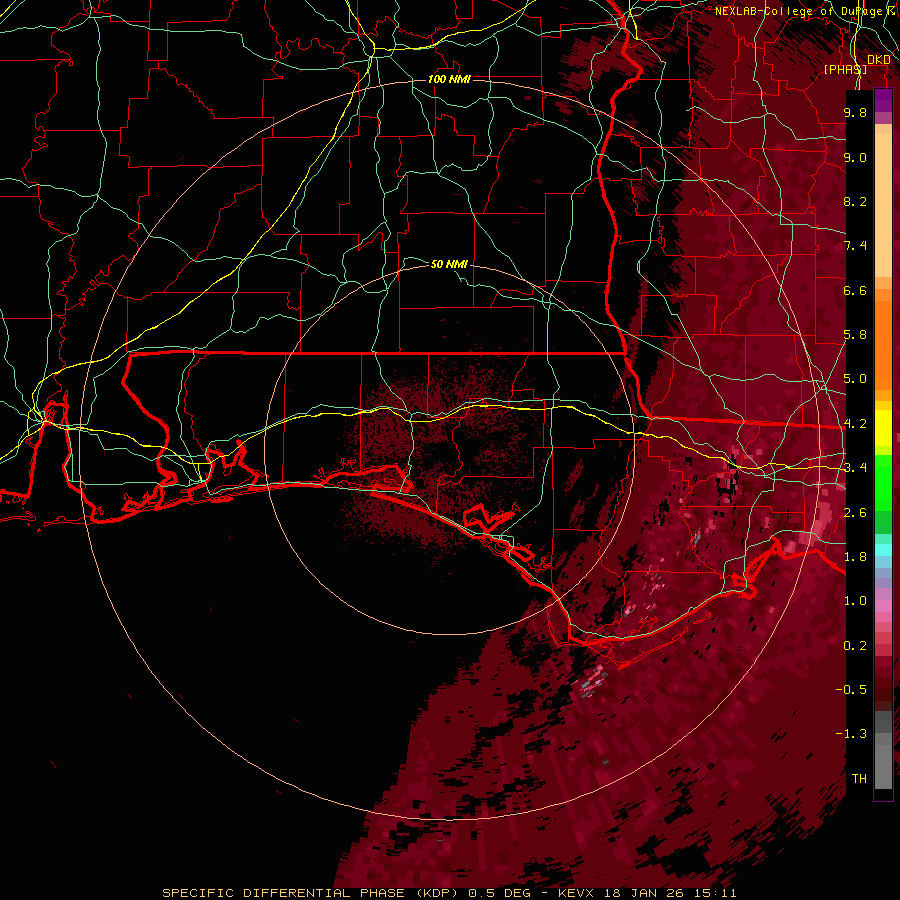Click the -1.3 value on color scale
The image size is (900, 900).
pyautogui.click(x=851, y=734)
